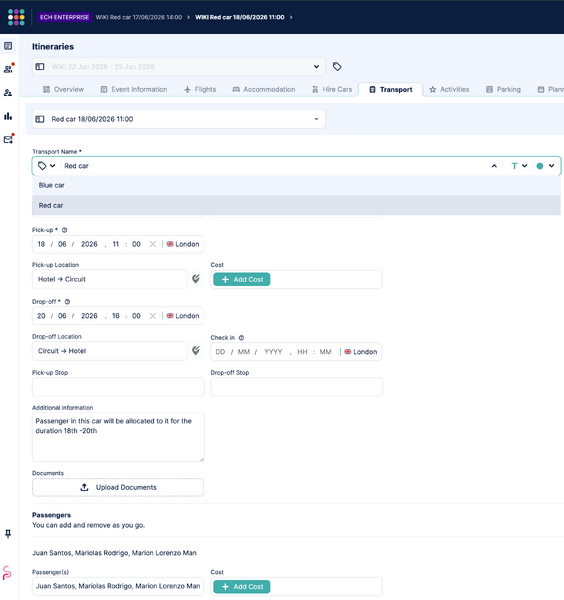Click the Drop-off hour value 16

pos(116,316)
